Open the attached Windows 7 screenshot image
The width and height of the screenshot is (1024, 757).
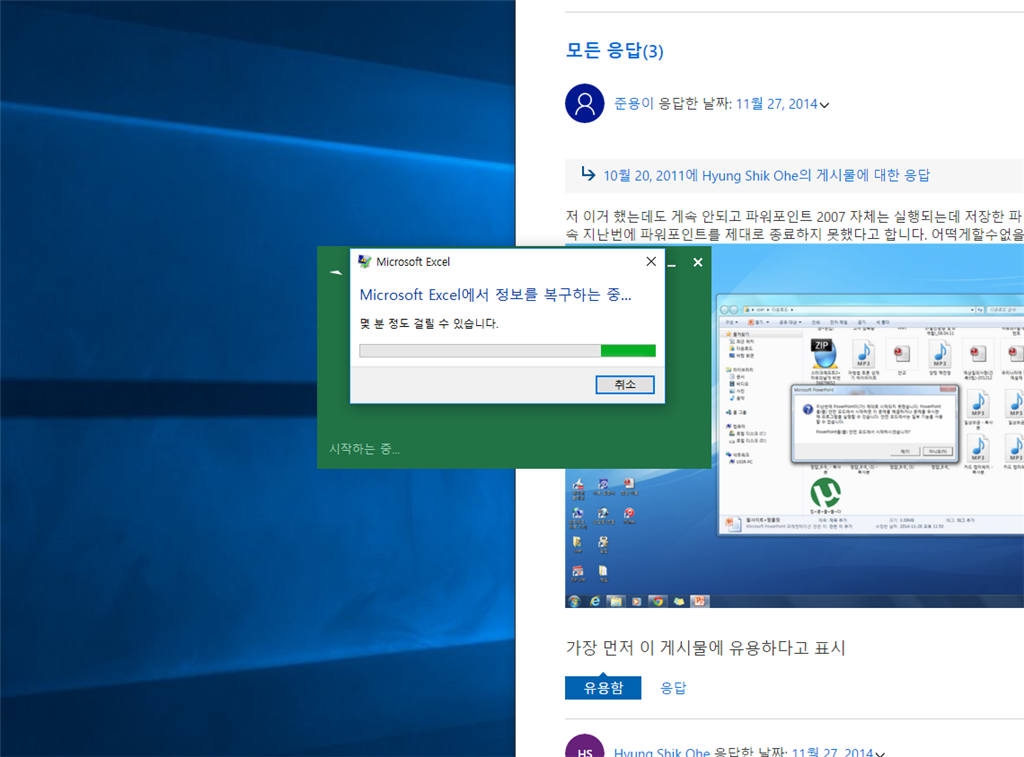point(794,427)
